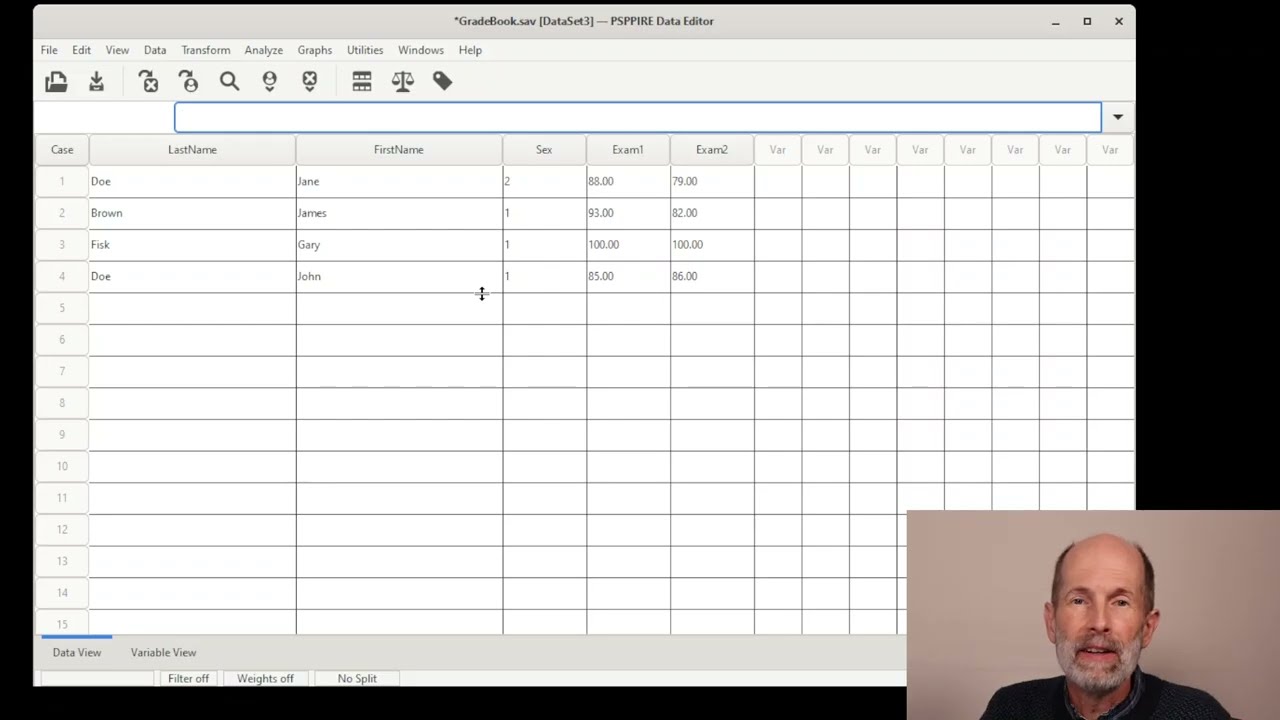Click the cell containing 'Fisk'
Image resolution: width=1280 pixels, height=720 pixels.
pyautogui.click(x=192, y=245)
